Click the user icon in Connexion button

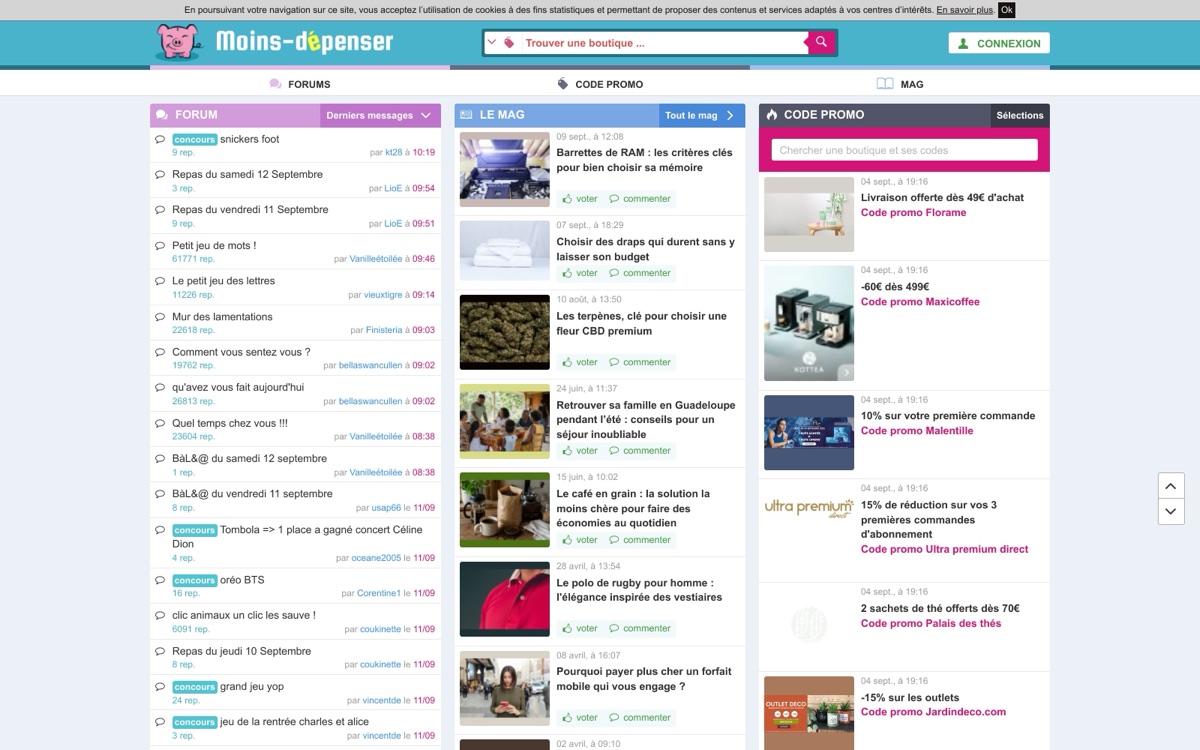tap(963, 44)
